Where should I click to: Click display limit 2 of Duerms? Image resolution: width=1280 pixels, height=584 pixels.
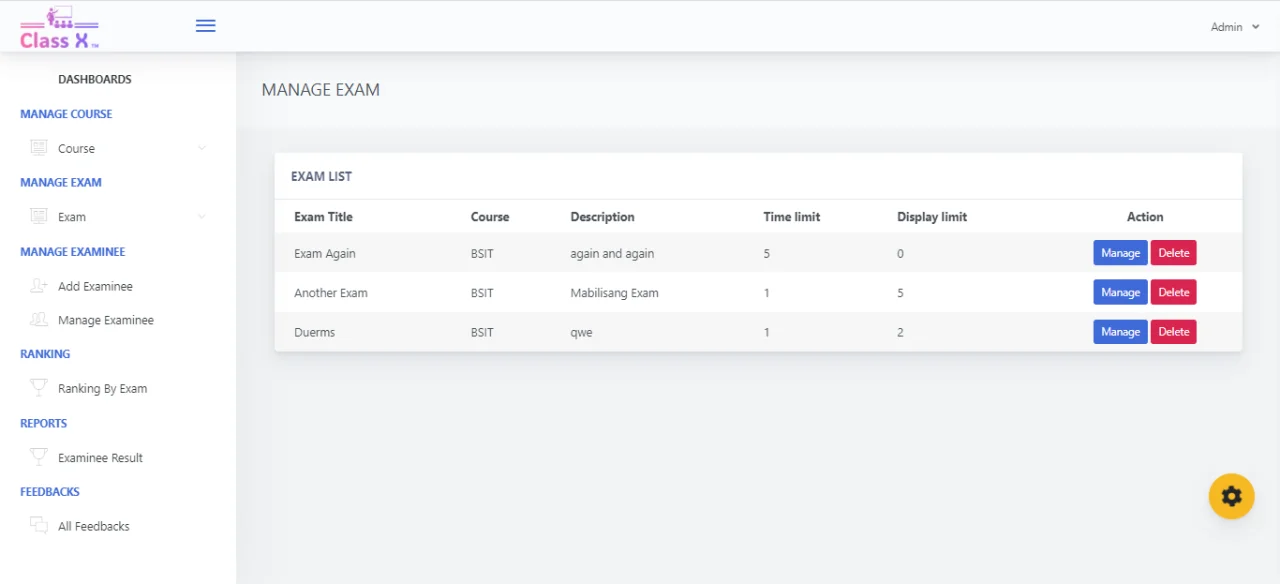(x=900, y=332)
